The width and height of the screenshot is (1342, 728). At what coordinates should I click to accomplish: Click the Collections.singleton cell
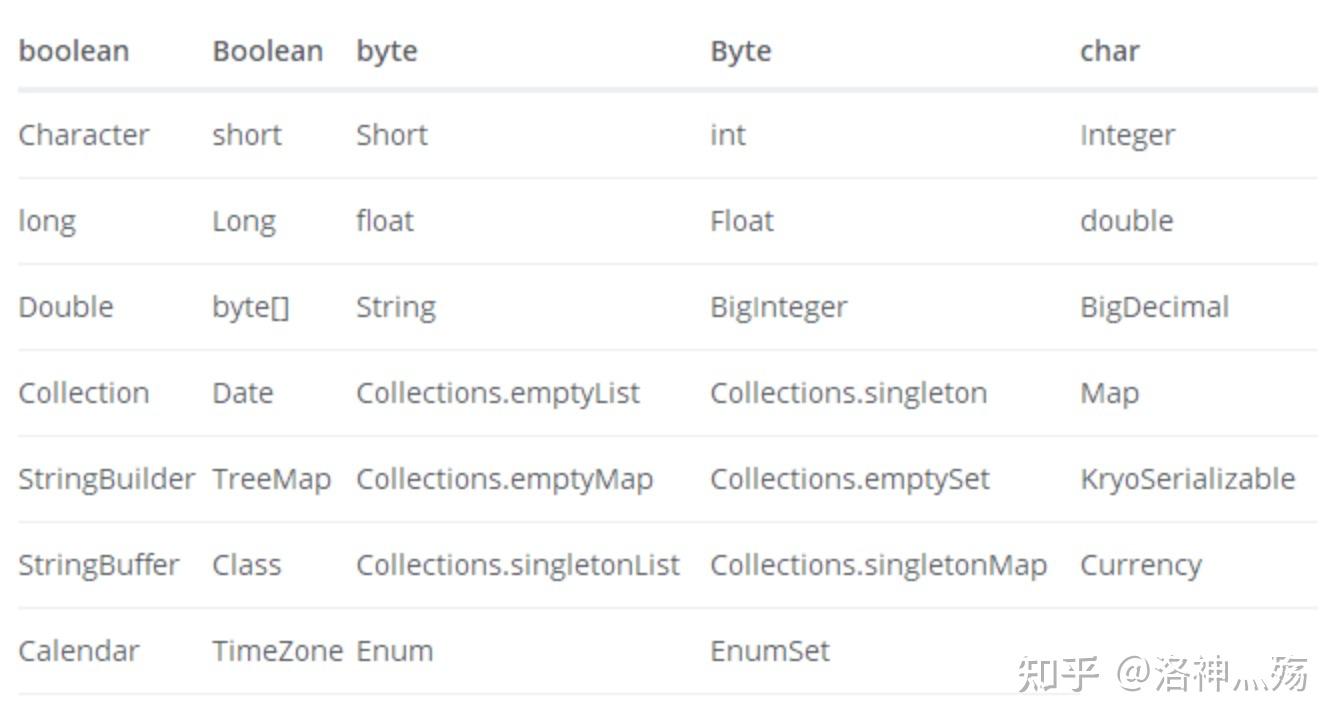(848, 393)
